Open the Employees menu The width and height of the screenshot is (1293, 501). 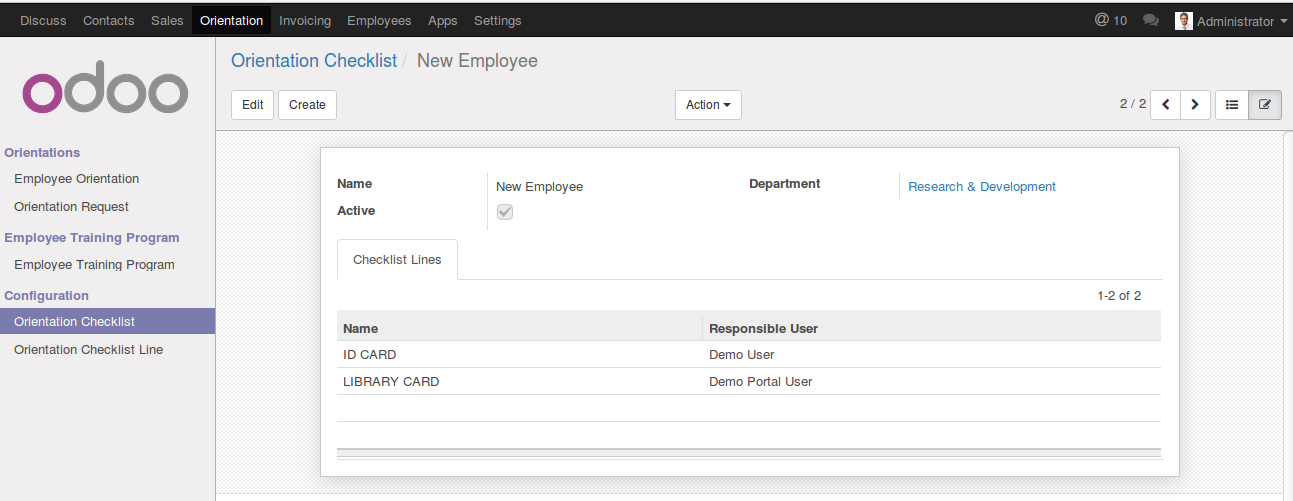(x=379, y=20)
